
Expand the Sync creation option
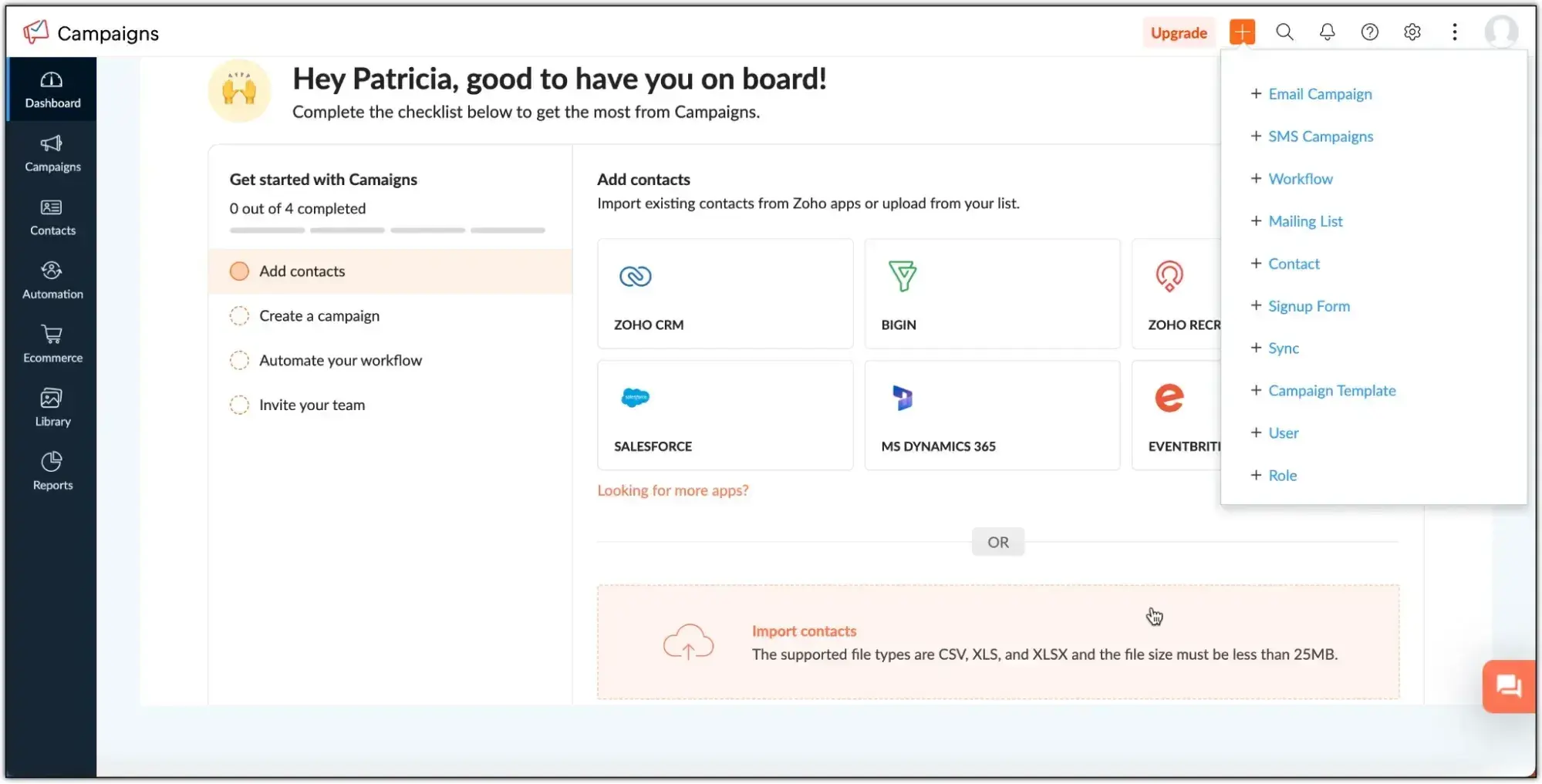coord(1283,348)
